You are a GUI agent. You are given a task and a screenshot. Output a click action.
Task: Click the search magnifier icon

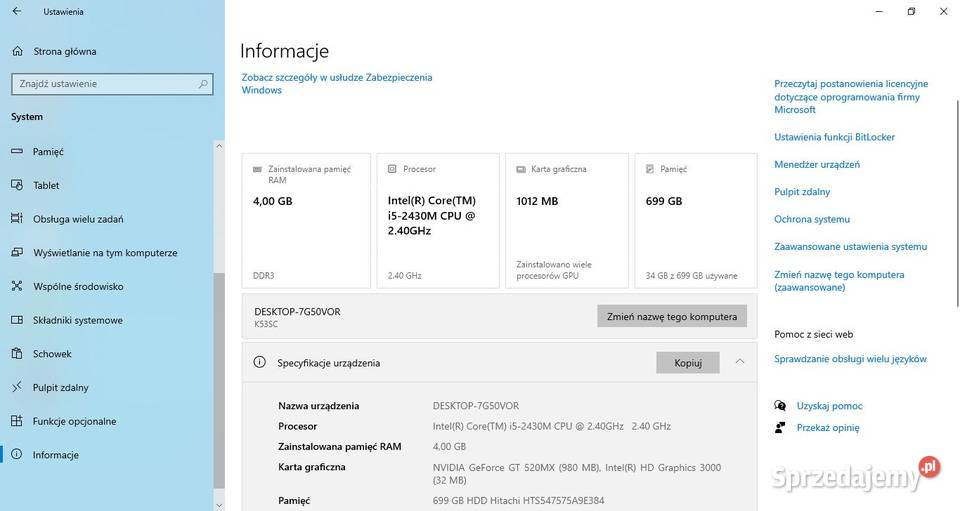[x=203, y=84]
